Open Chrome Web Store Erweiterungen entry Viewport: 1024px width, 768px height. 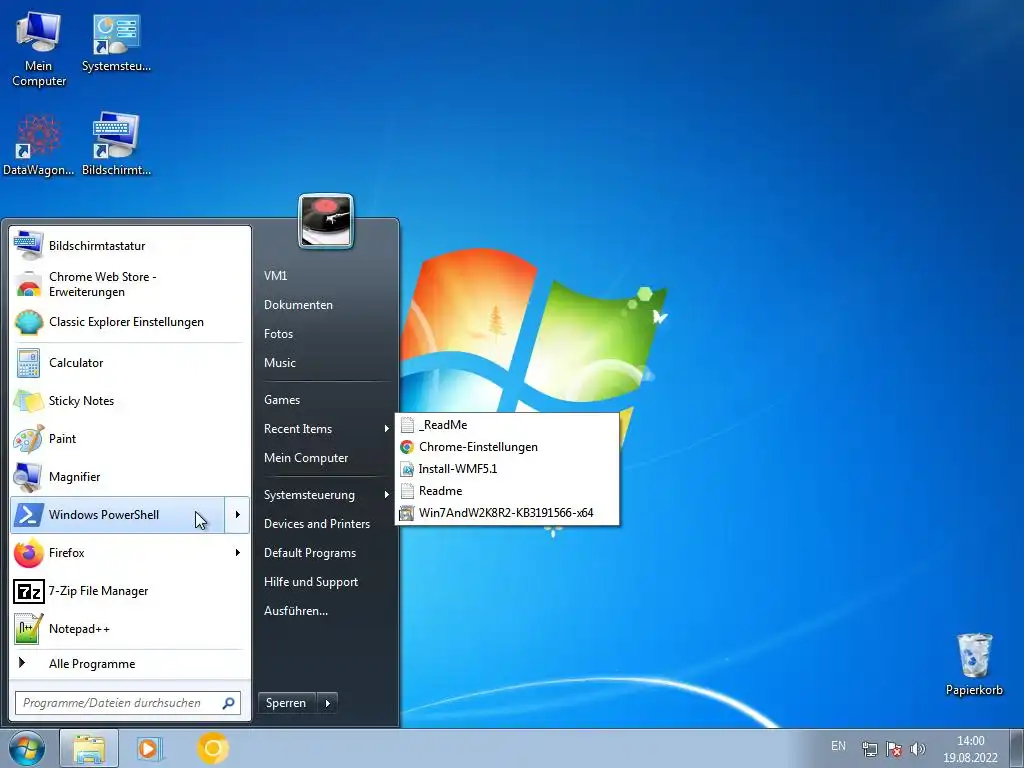[x=131, y=284]
